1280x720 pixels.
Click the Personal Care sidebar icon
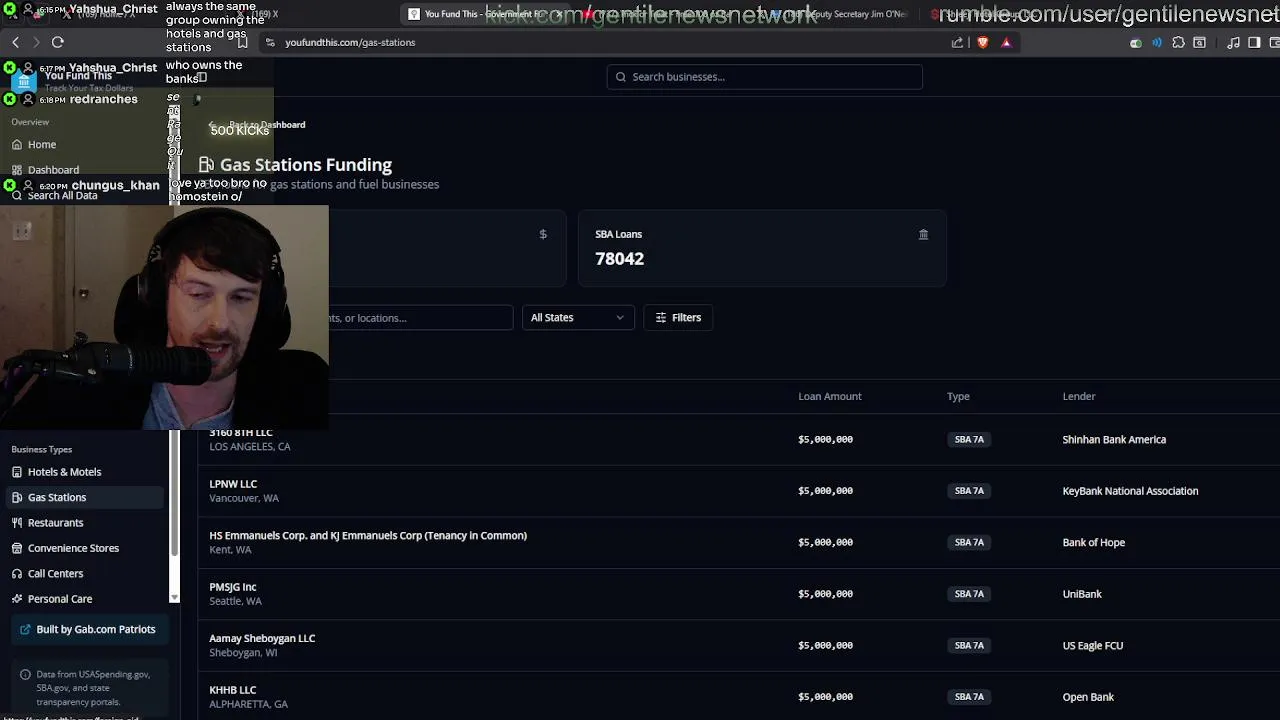pyautogui.click(x=17, y=599)
